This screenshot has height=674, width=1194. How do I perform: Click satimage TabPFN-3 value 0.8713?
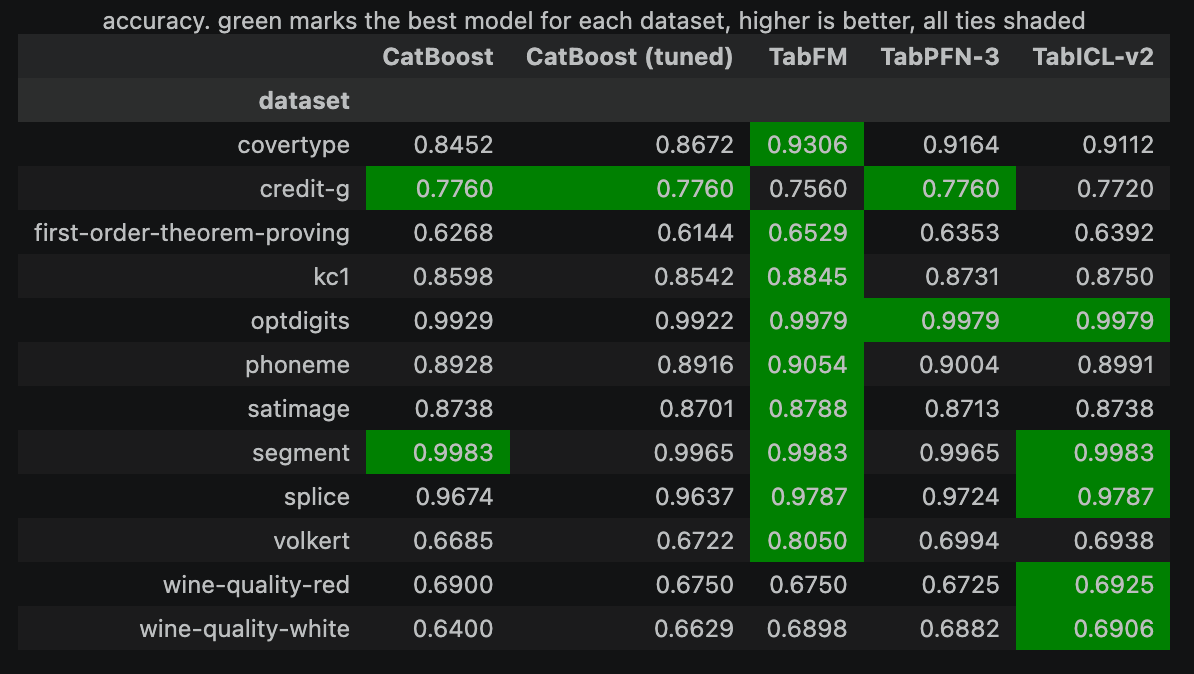[962, 409]
